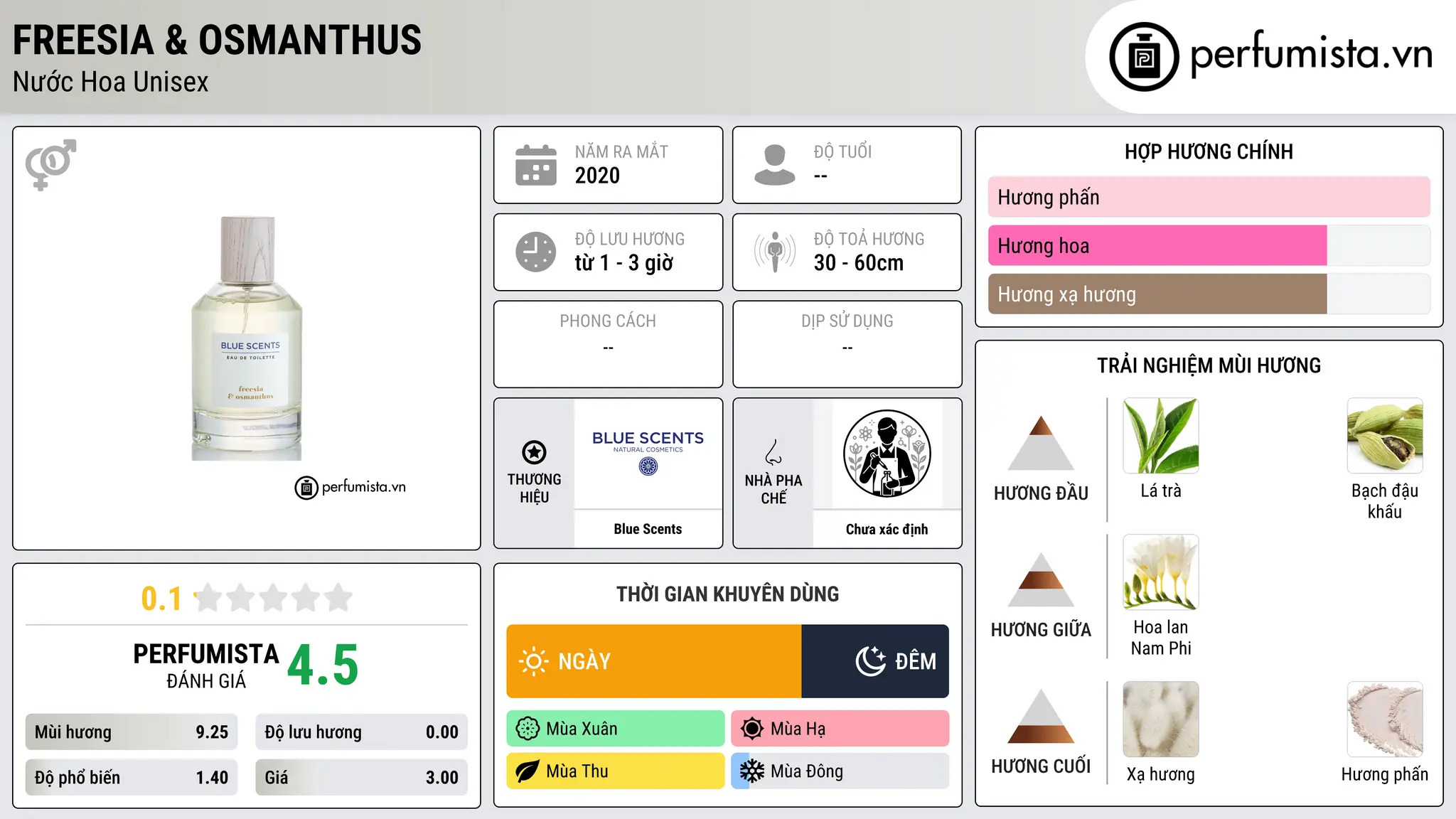
Task: Select the Mùa Đông season bar
Action: pyautogui.click(x=840, y=771)
